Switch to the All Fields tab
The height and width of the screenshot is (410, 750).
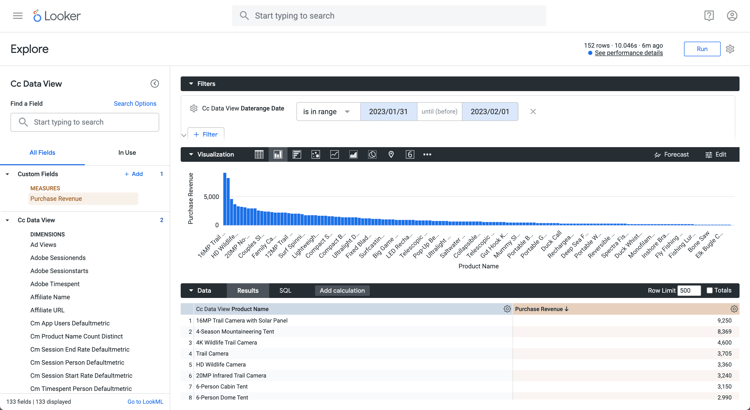click(x=43, y=153)
